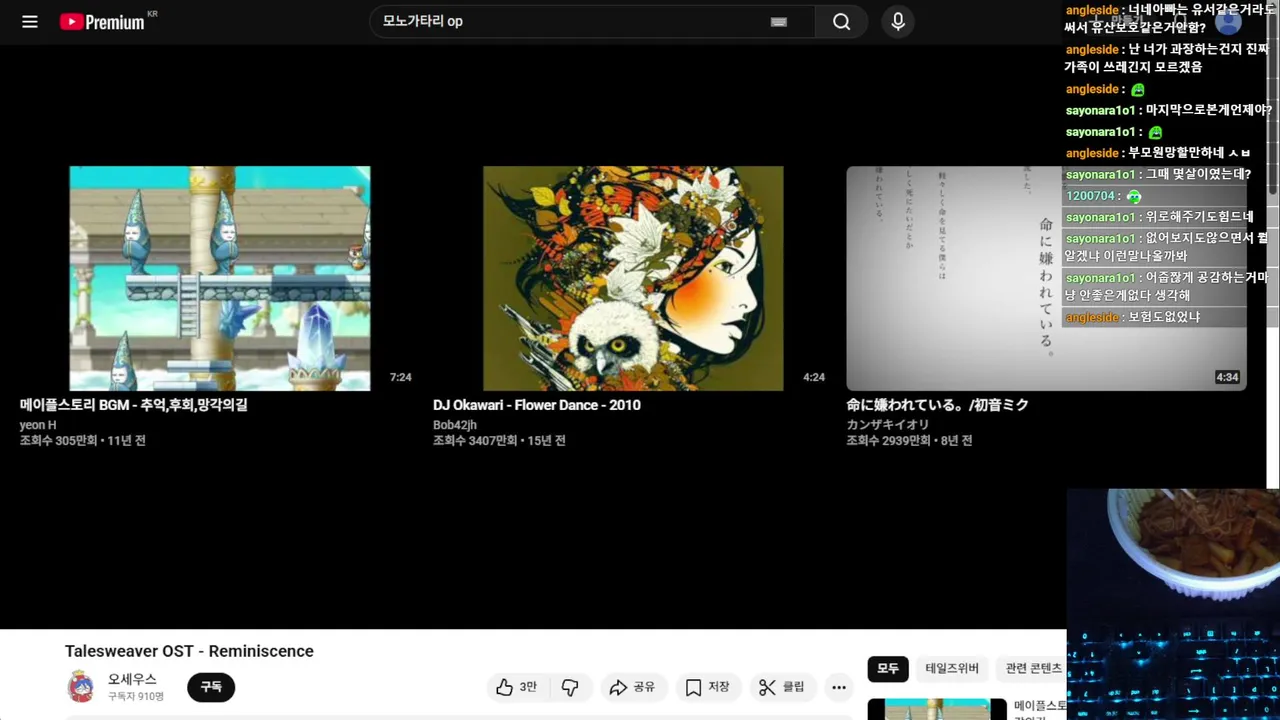Open the DJ Okawari Flower Dance thumbnail

point(633,278)
